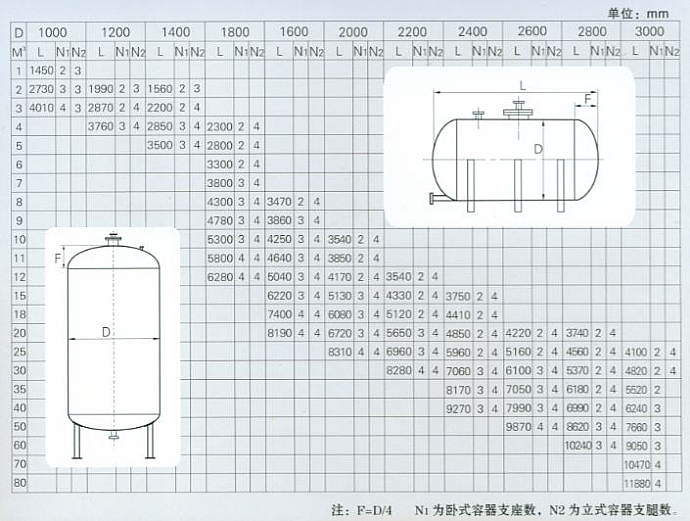Select the length value 1450
This screenshot has height=521, width=690.
click(41, 70)
